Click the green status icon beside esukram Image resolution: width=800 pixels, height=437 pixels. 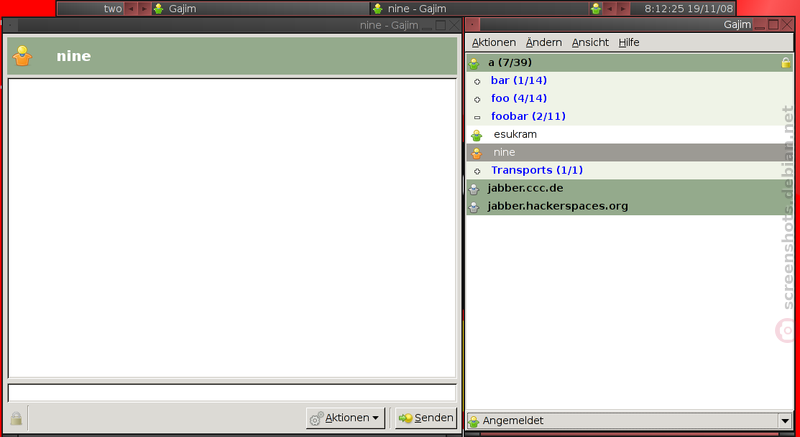[477, 135]
